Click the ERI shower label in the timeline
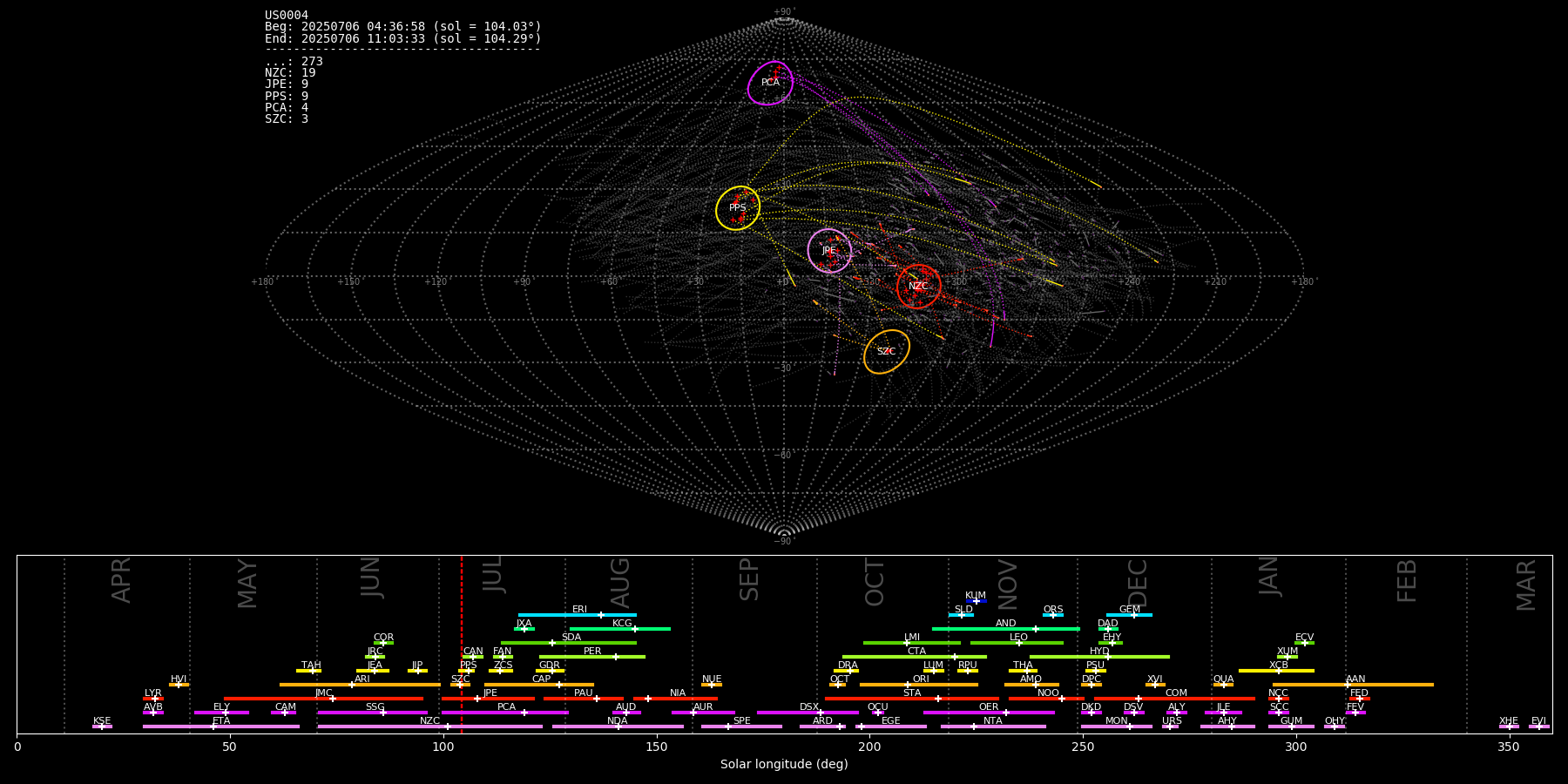Image resolution: width=1568 pixels, height=784 pixels. (x=579, y=610)
